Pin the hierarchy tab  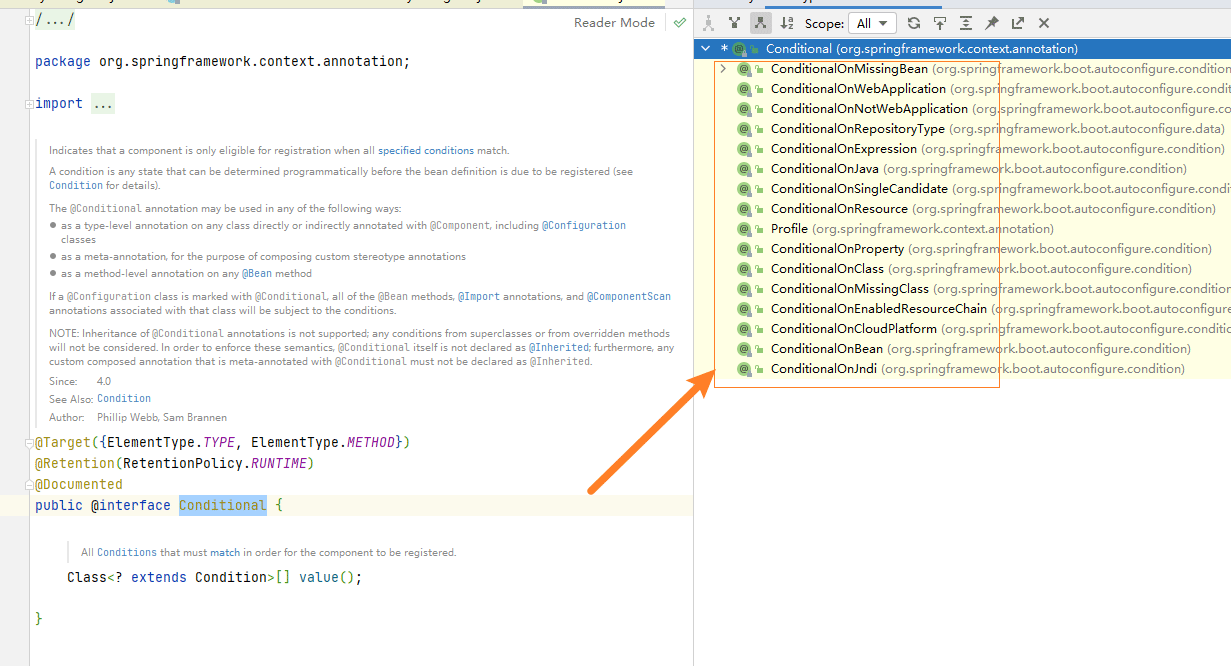click(x=992, y=23)
